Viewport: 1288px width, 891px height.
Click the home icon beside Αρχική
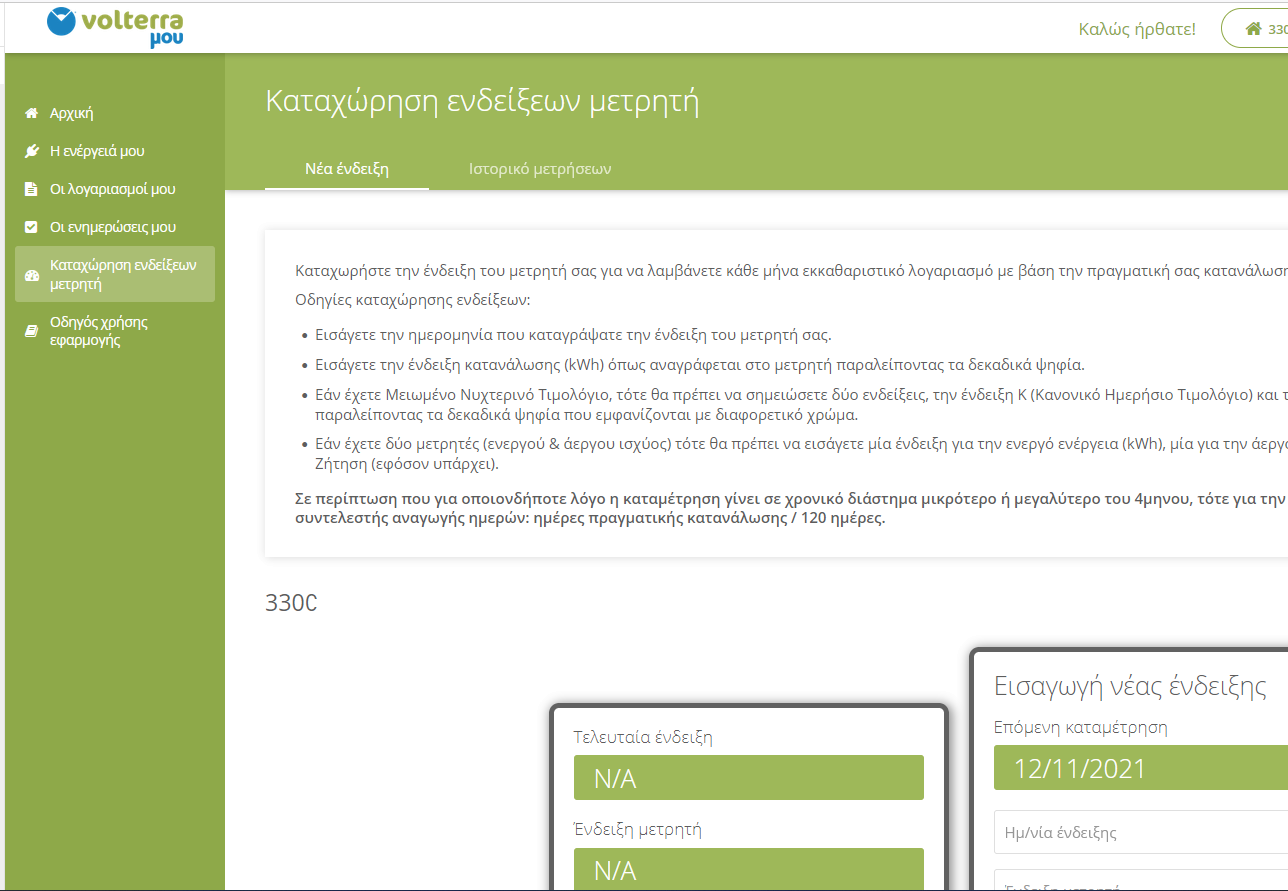coord(31,113)
